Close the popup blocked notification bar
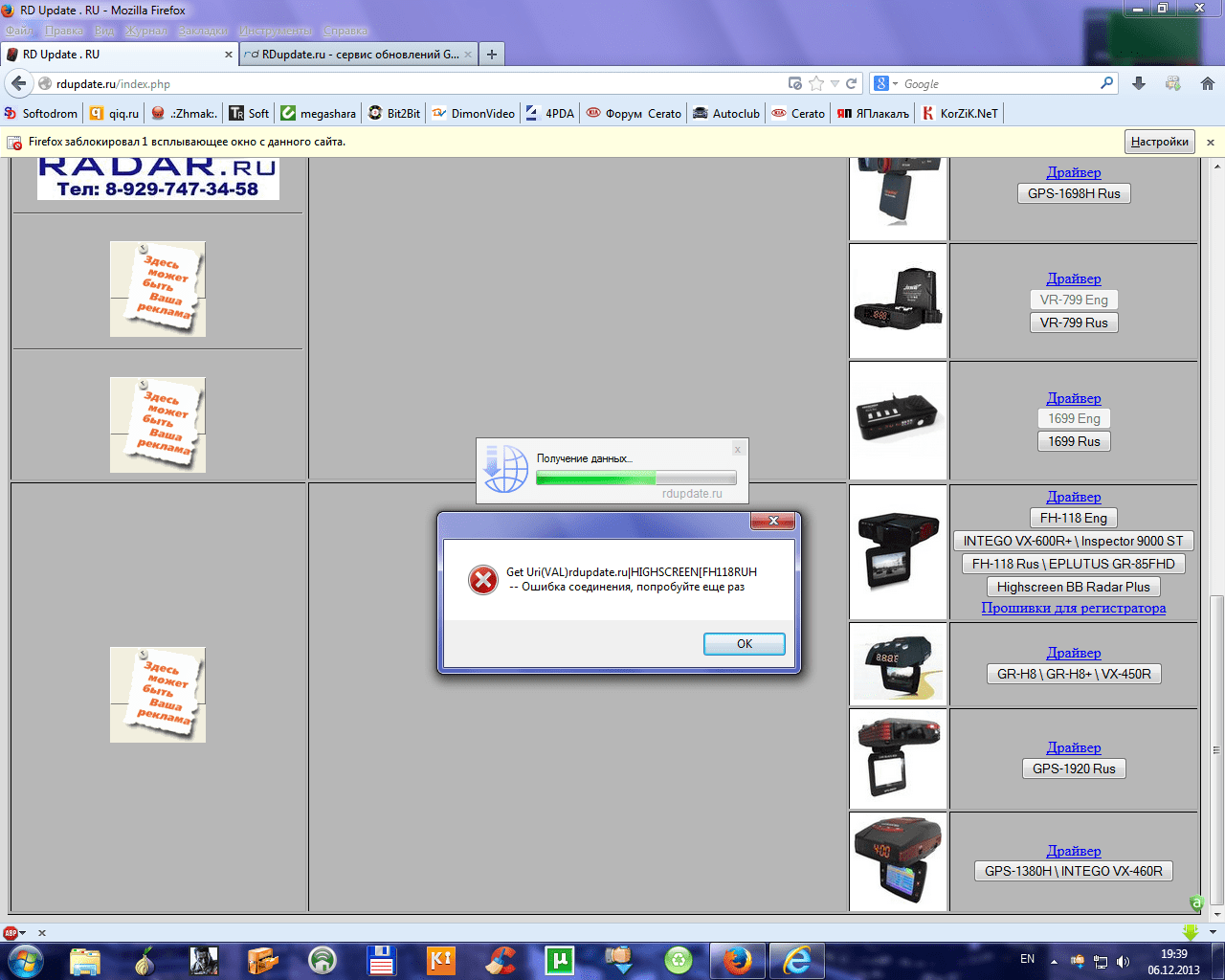The height and width of the screenshot is (980, 1225). click(1210, 142)
